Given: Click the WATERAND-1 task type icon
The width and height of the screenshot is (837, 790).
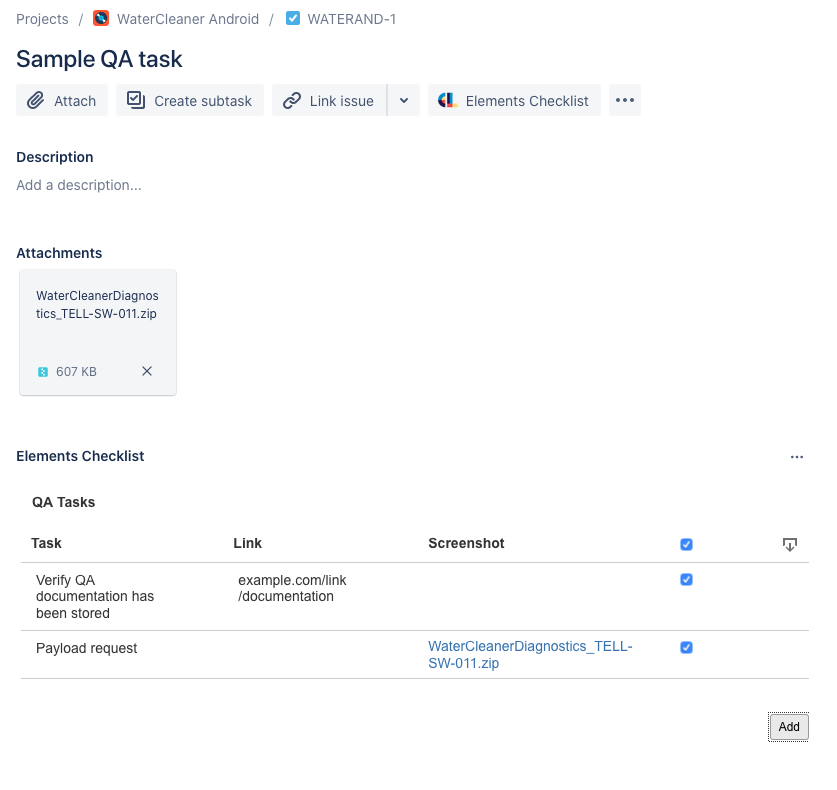Looking at the screenshot, I should point(293,18).
